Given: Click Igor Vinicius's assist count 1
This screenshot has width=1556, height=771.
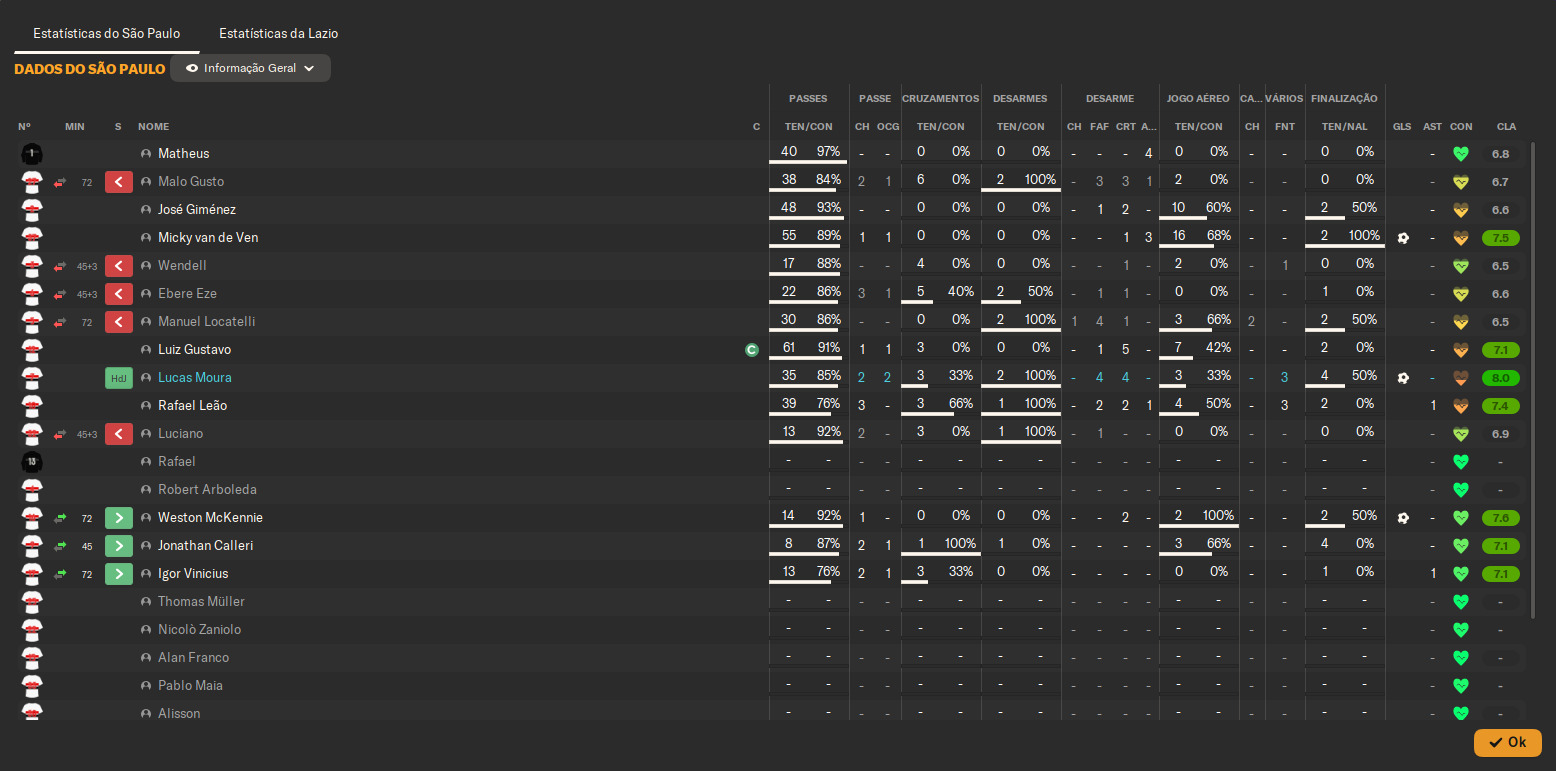Looking at the screenshot, I should tap(1433, 574).
